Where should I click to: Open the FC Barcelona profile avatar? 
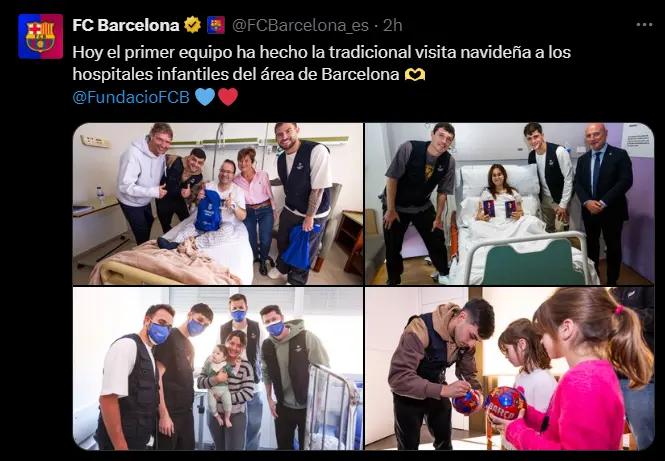point(40,36)
